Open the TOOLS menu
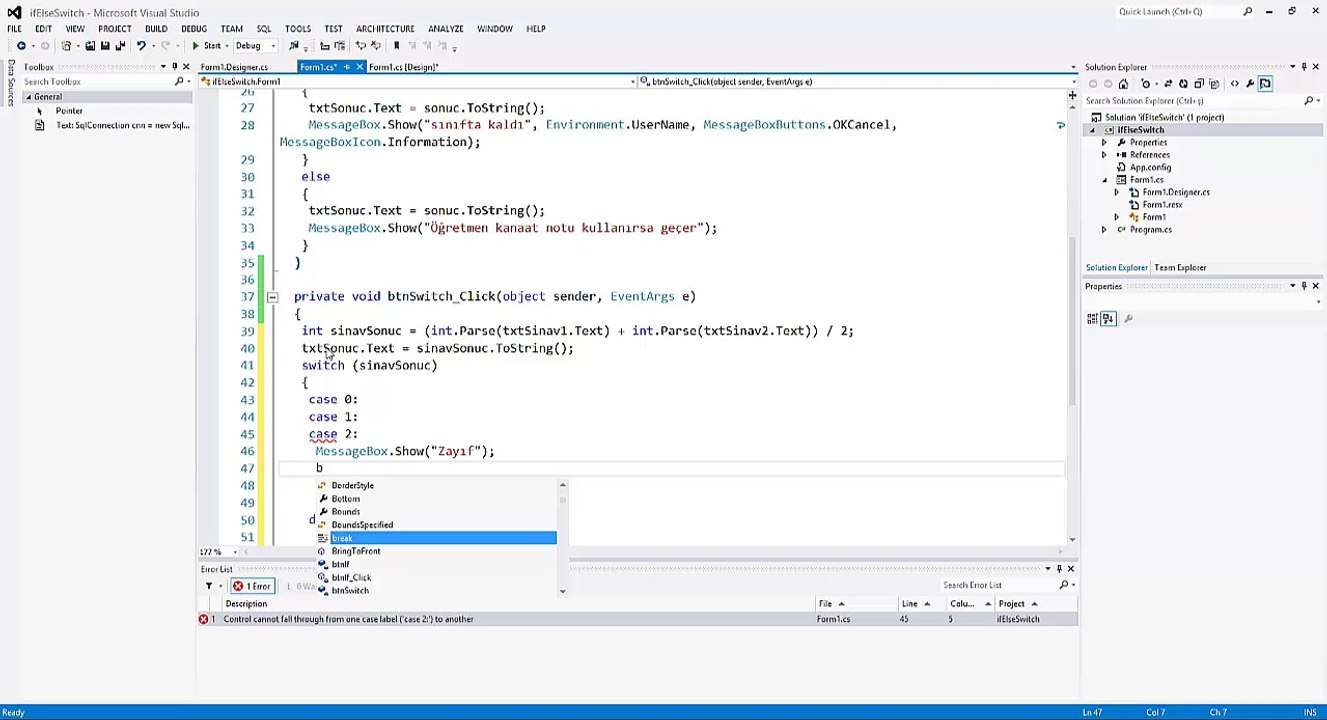The width and height of the screenshot is (1327, 720). pos(297,29)
